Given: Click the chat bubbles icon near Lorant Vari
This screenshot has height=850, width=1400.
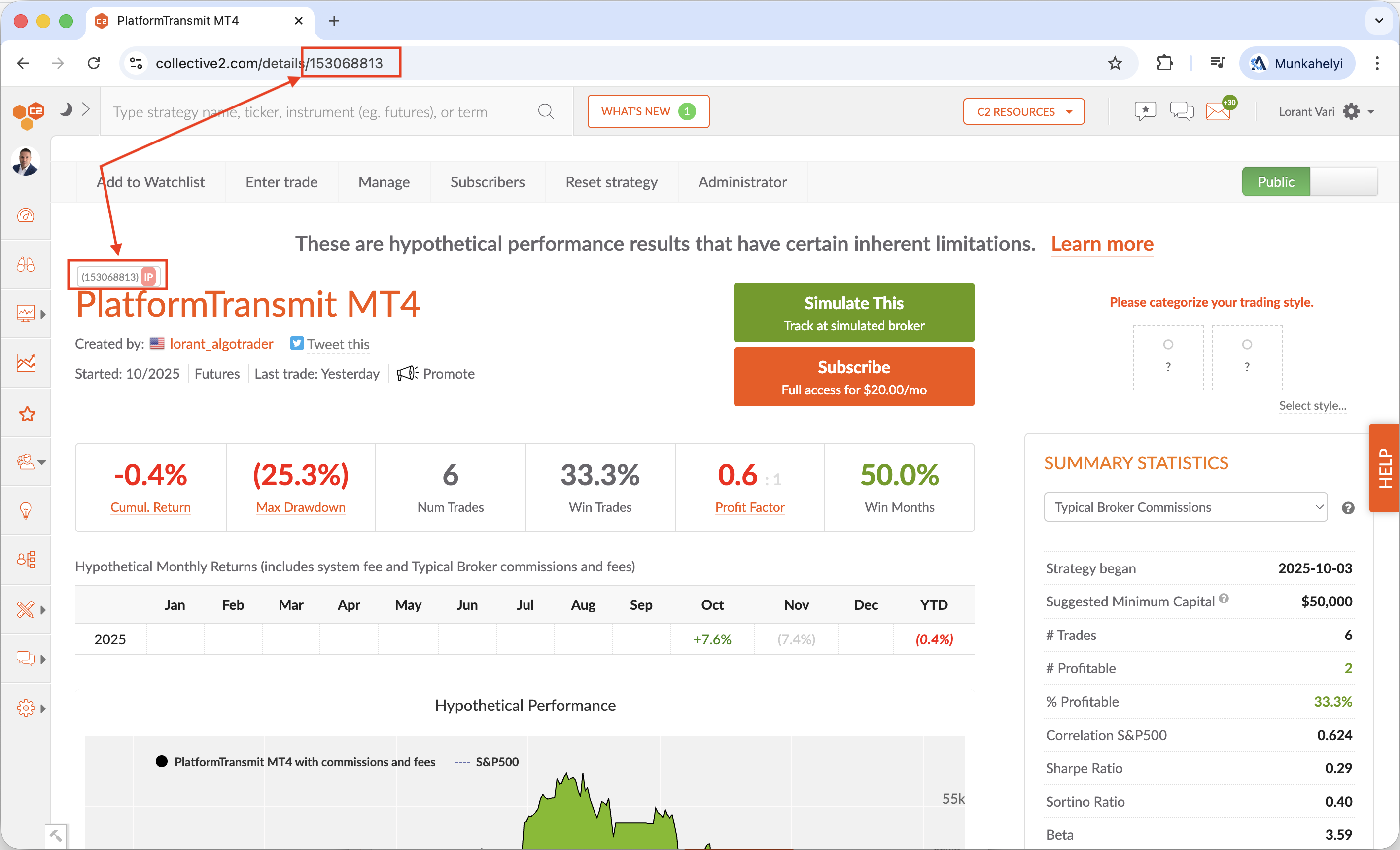Looking at the screenshot, I should point(1182,111).
